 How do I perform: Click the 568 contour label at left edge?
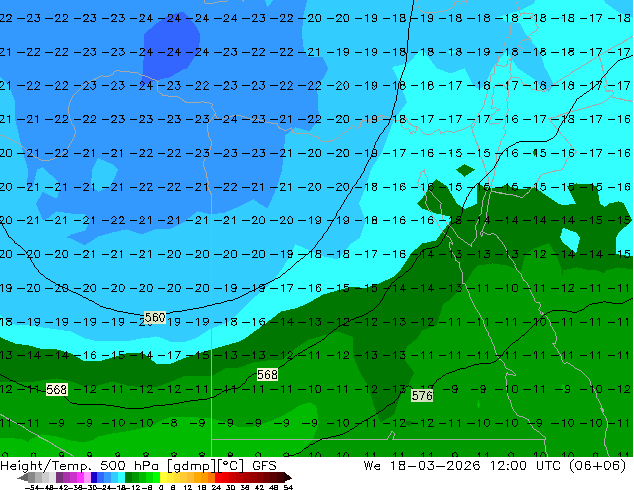click(56, 390)
